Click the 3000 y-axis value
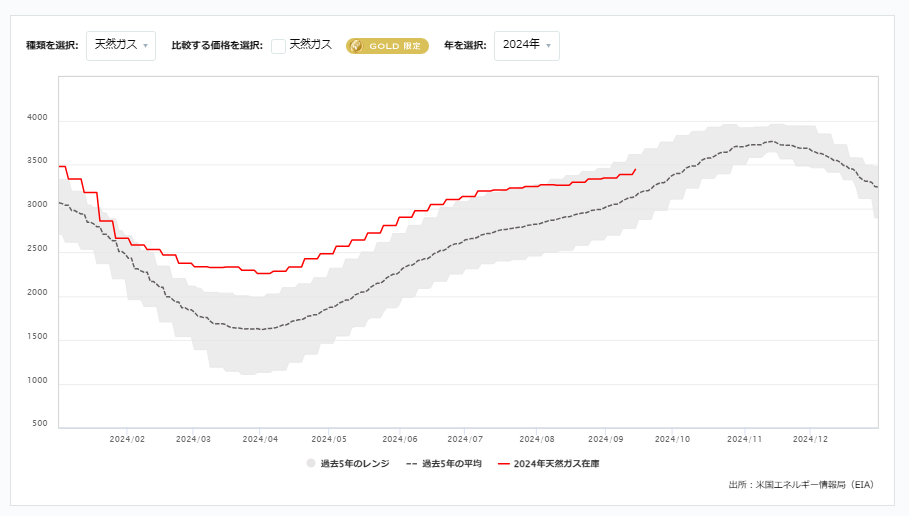 pyautogui.click(x=37, y=205)
